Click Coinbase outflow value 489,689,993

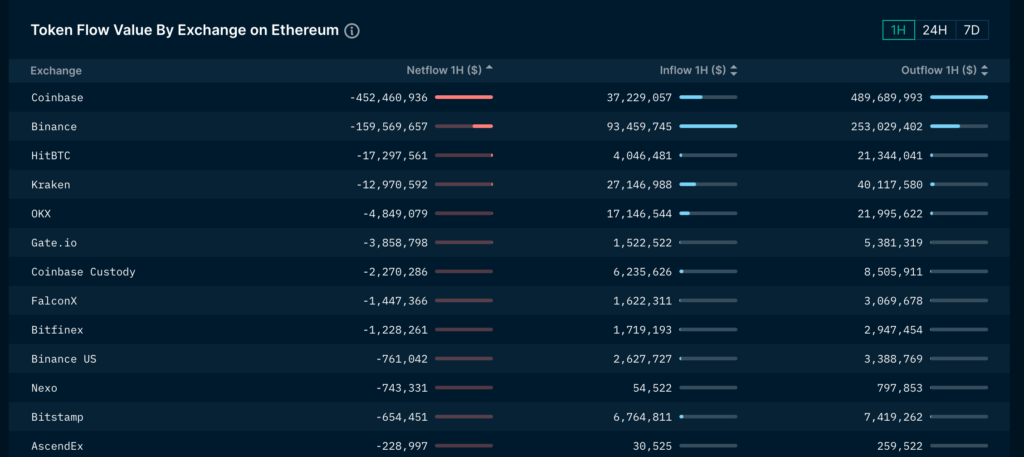pyautogui.click(x=887, y=97)
